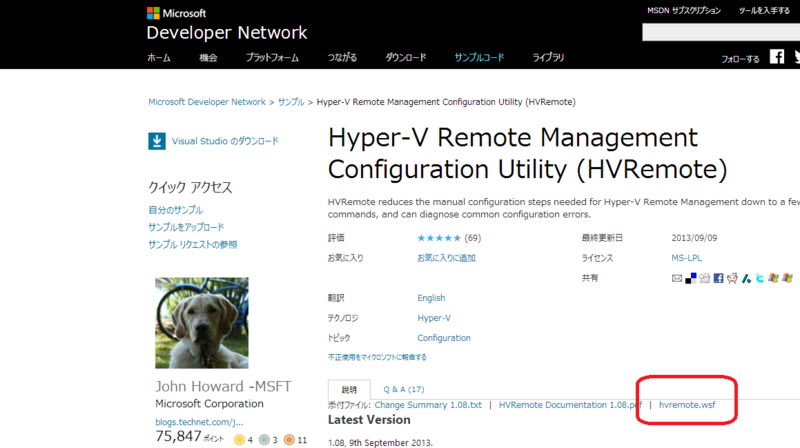This screenshot has height=448, width=800.
Task: Open the Hyper-V technology link
Action: pyautogui.click(x=434, y=318)
